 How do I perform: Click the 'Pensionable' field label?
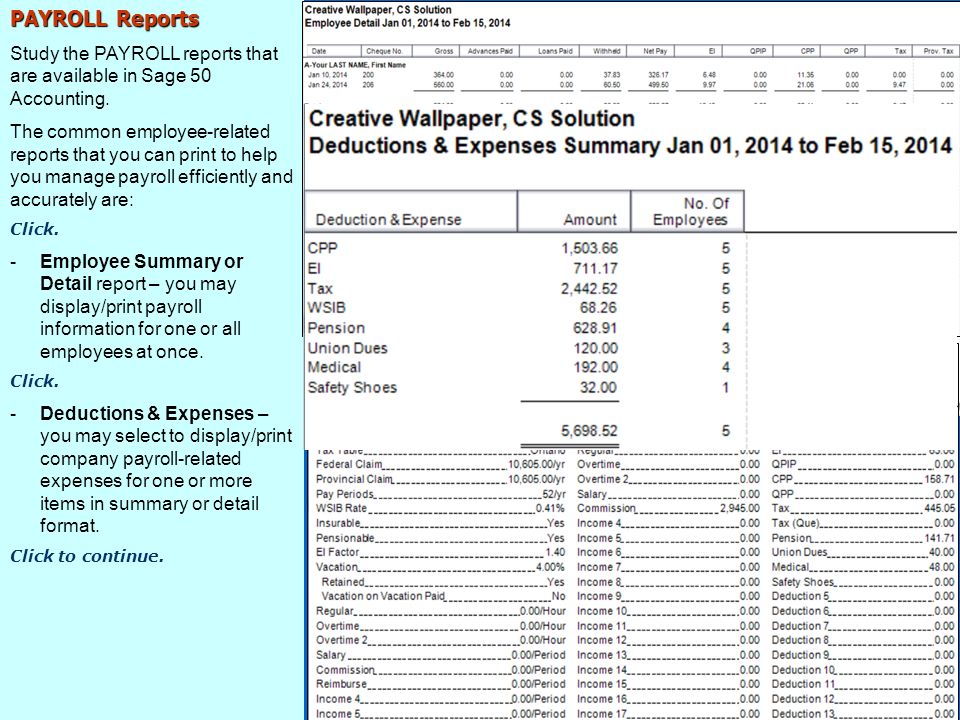(x=345, y=538)
